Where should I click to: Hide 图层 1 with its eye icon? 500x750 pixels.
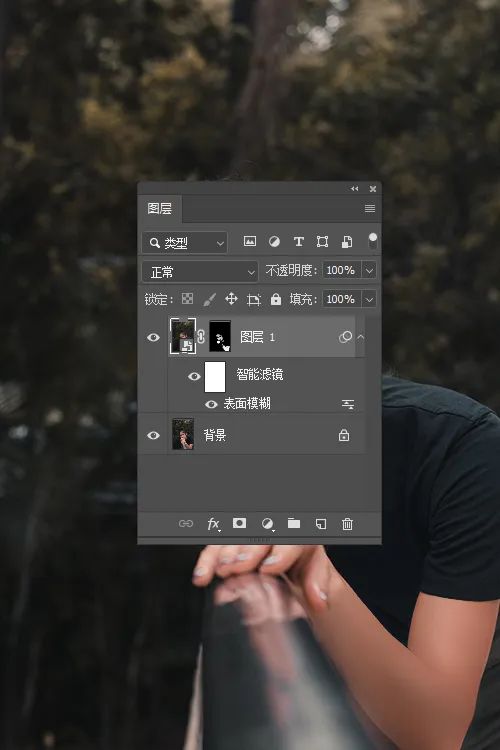(153, 337)
